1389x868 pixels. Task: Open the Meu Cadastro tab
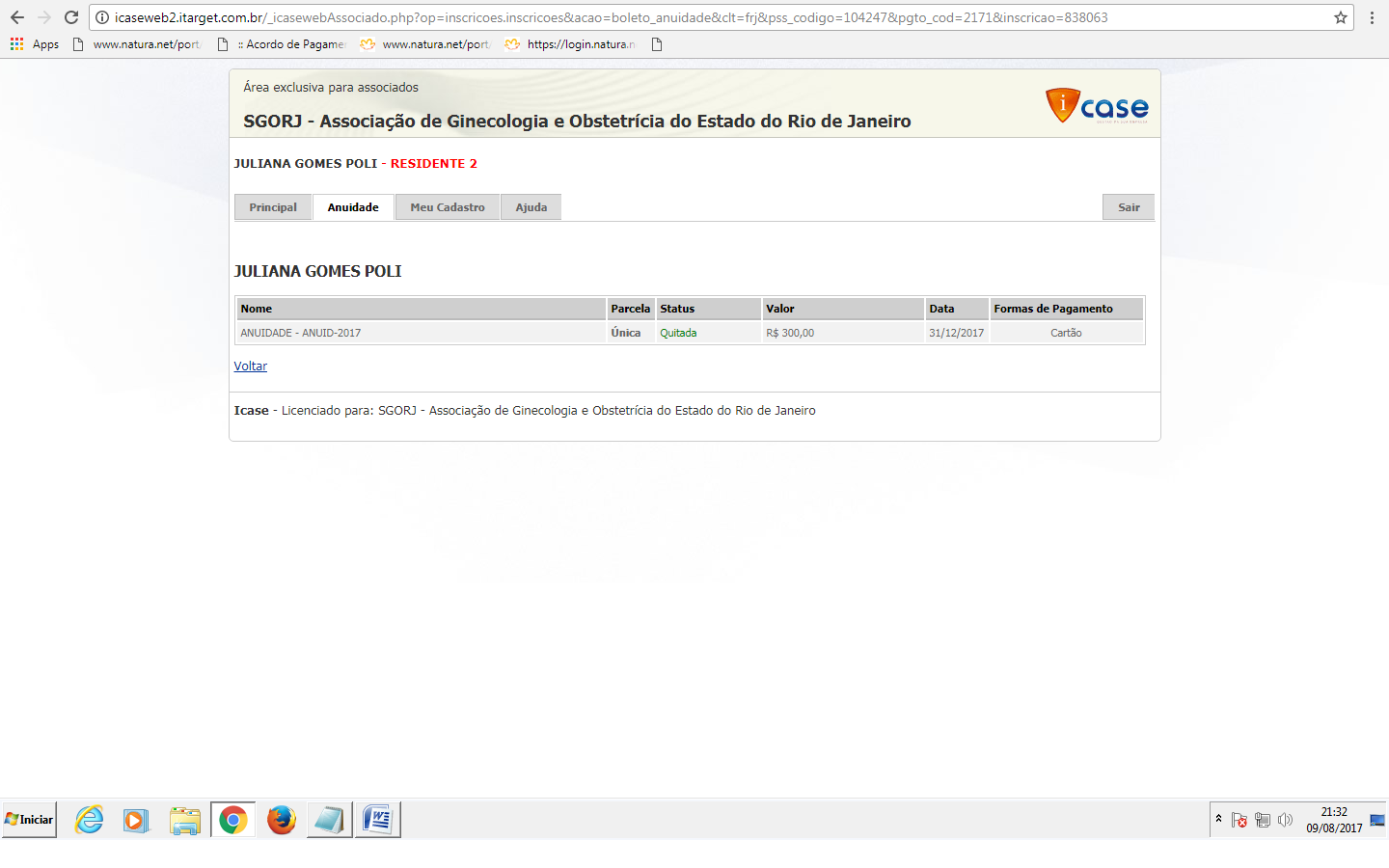pyautogui.click(x=448, y=207)
